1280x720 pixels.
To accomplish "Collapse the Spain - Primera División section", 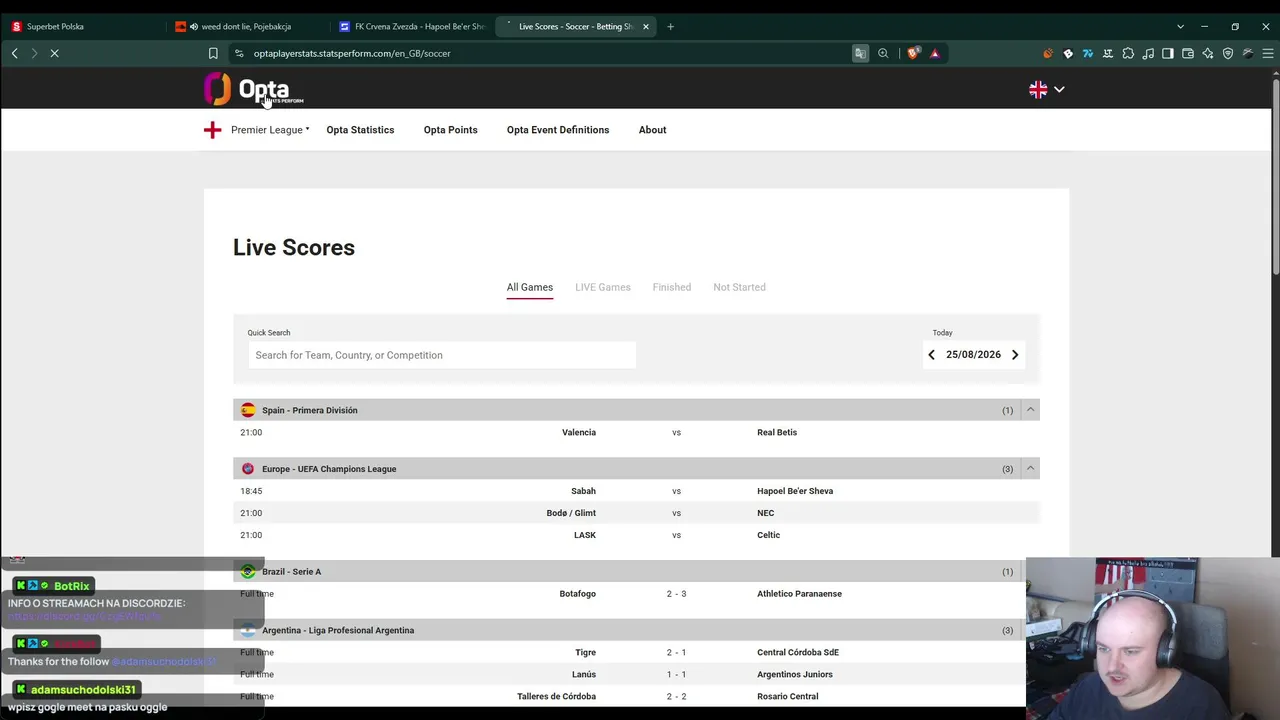I will point(1030,410).
